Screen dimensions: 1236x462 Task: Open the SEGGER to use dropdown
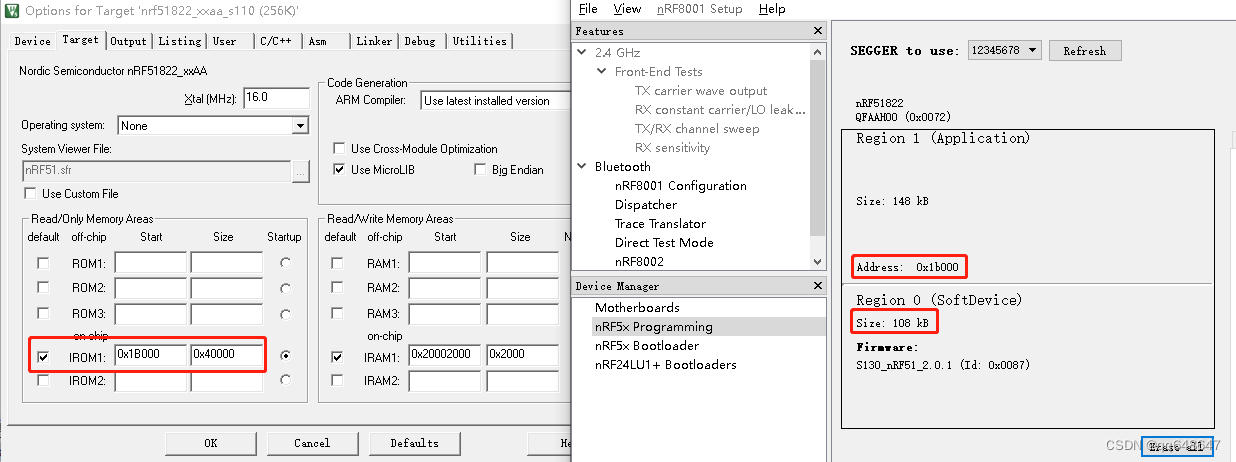[1005, 50]
